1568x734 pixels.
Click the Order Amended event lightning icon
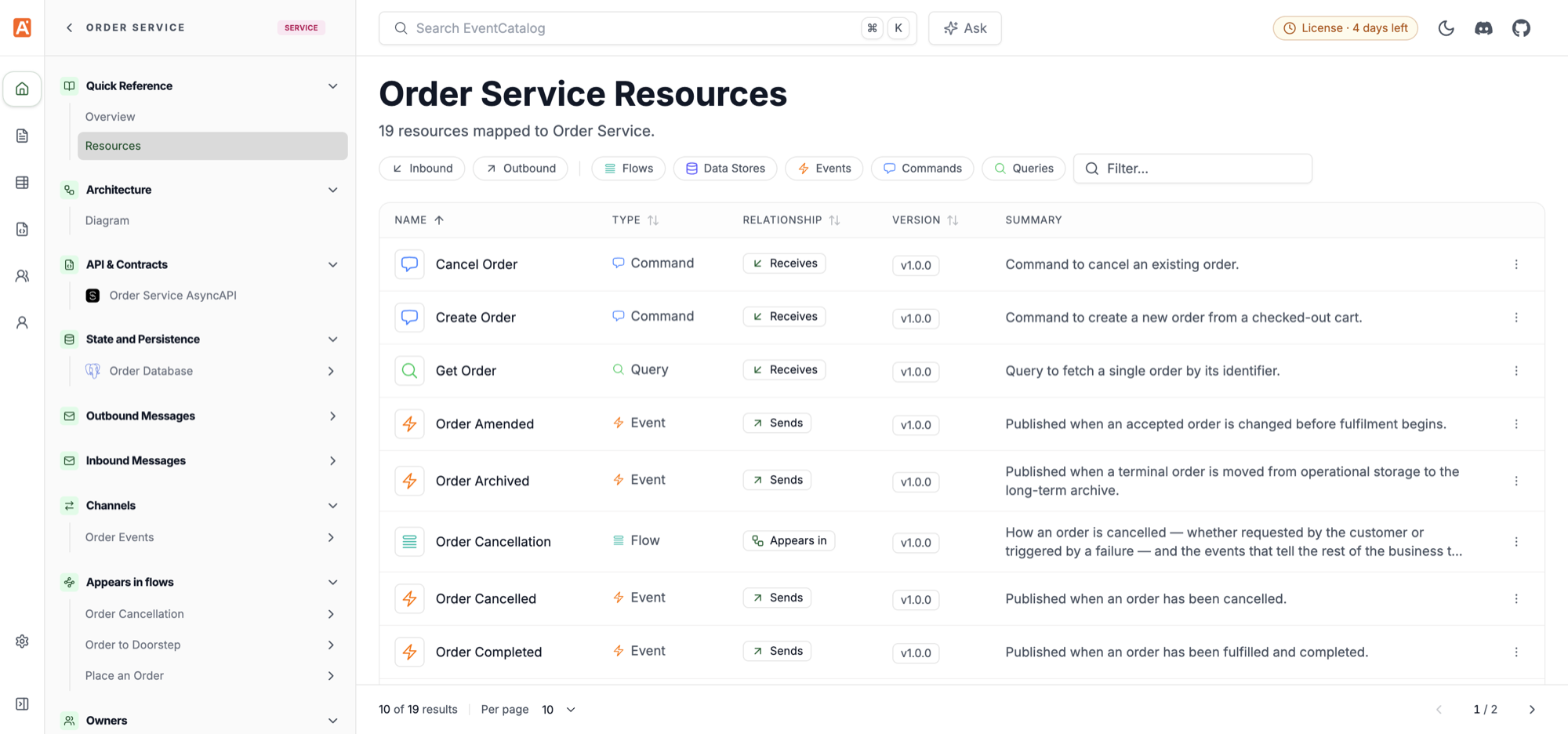[409, 424]
